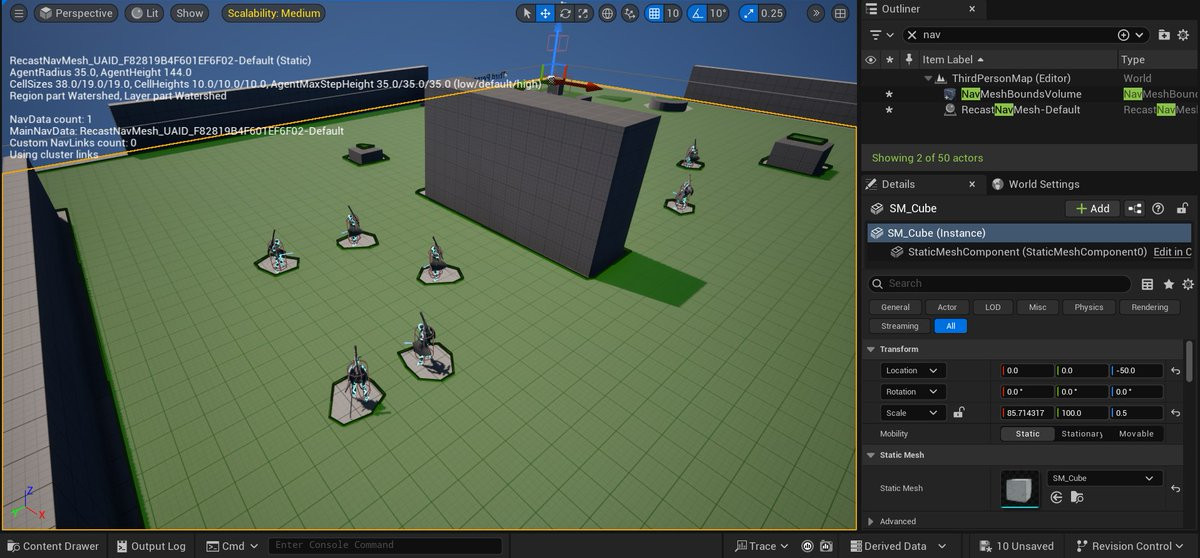Click the console command input field

(x=385, y=546)
